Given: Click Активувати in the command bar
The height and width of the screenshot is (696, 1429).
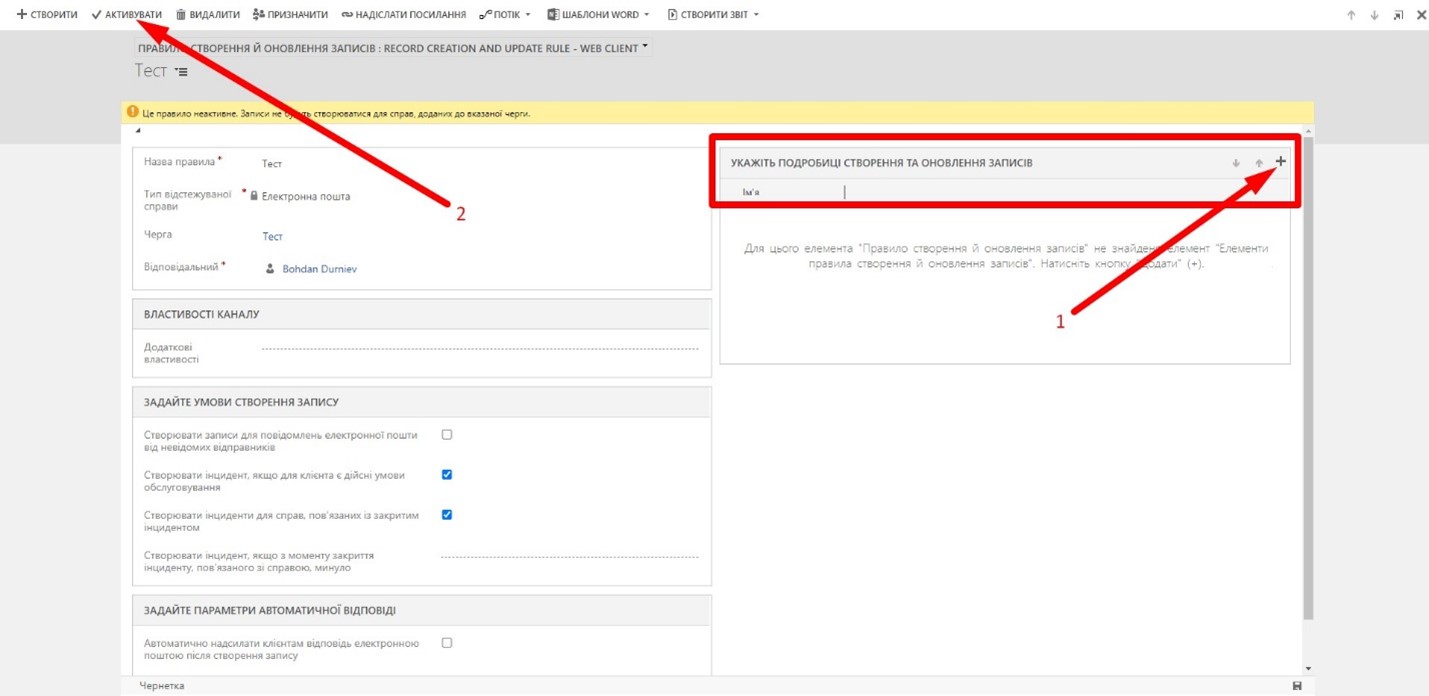Looking at the screenshot, I should [x=126, y=15].
